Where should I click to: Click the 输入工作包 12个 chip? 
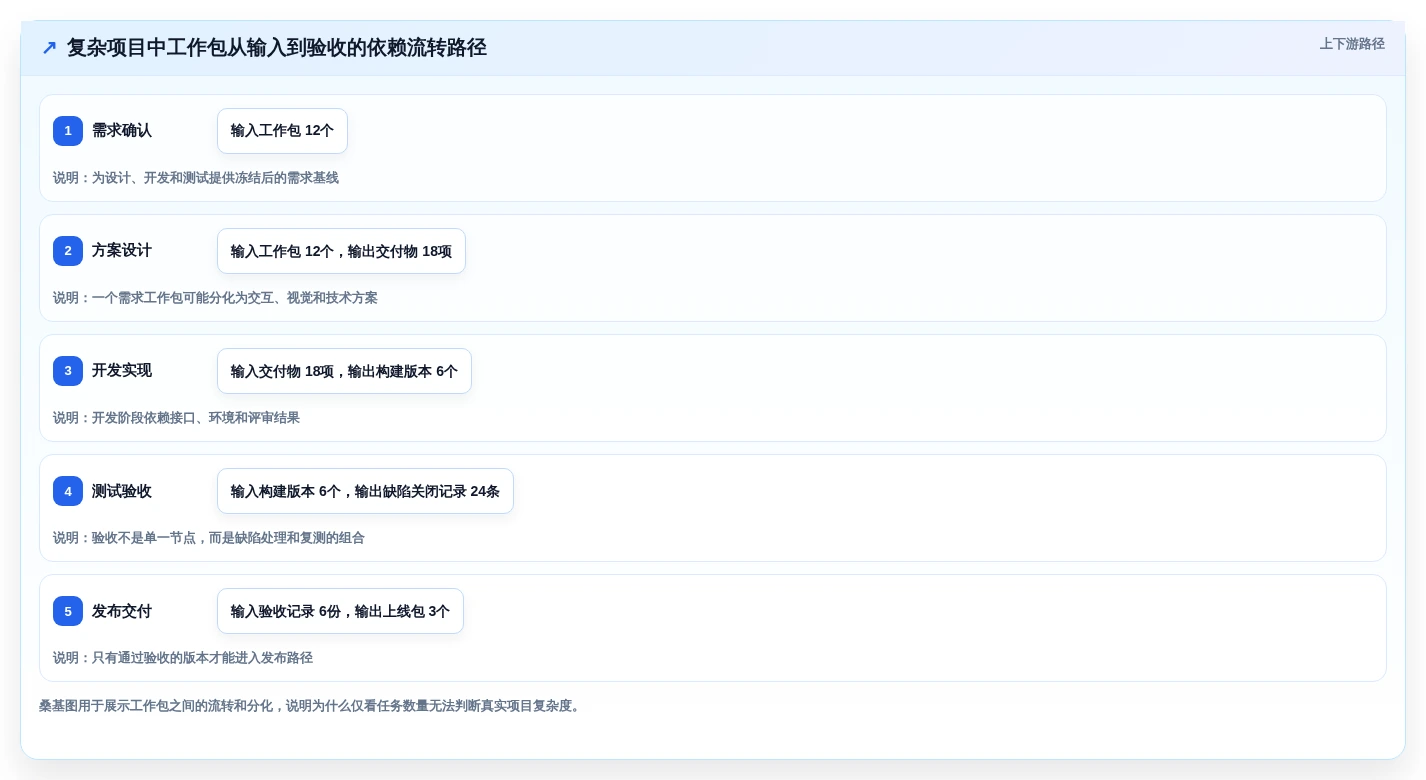point(282,131)
